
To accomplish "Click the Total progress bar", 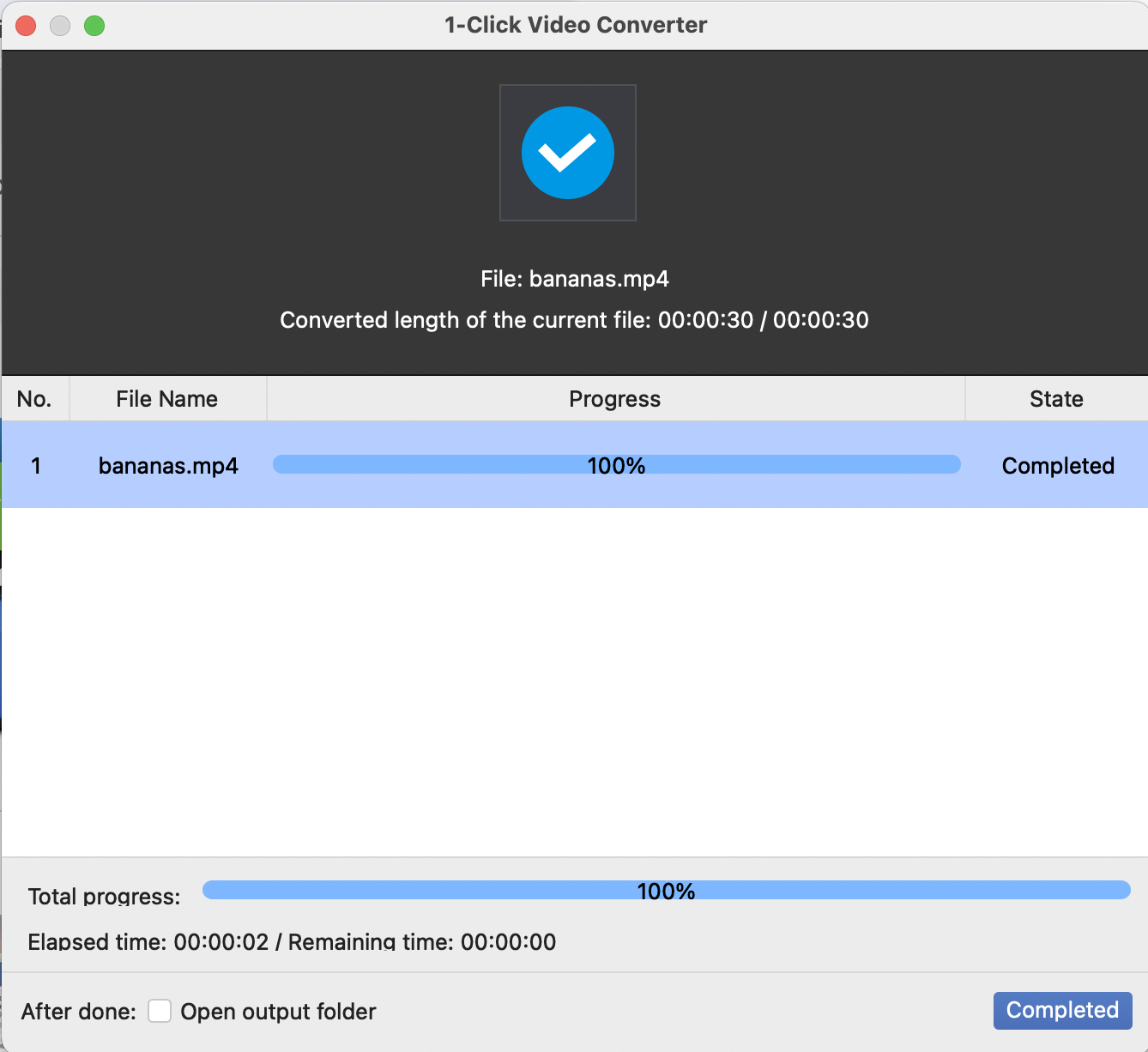I will 666,891.
